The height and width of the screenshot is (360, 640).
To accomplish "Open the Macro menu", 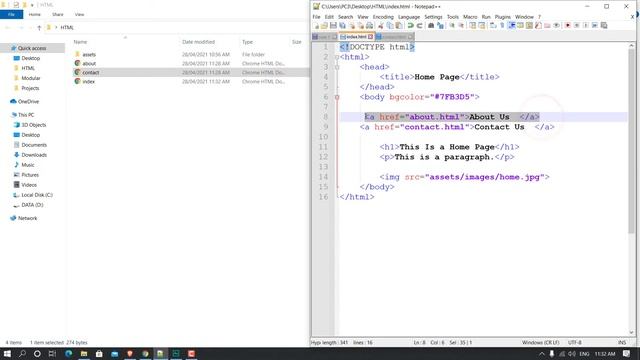I will [x=470, y=17].
